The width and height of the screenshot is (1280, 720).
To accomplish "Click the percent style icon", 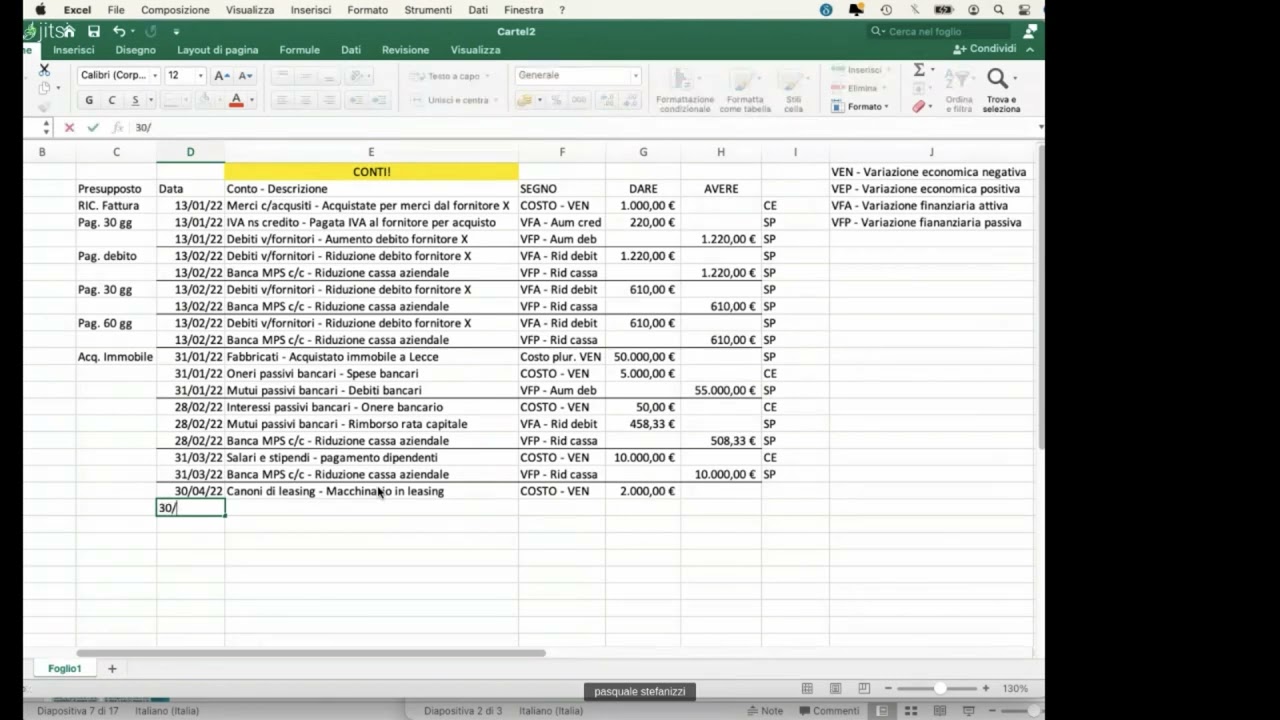I will tap(556, 100).
